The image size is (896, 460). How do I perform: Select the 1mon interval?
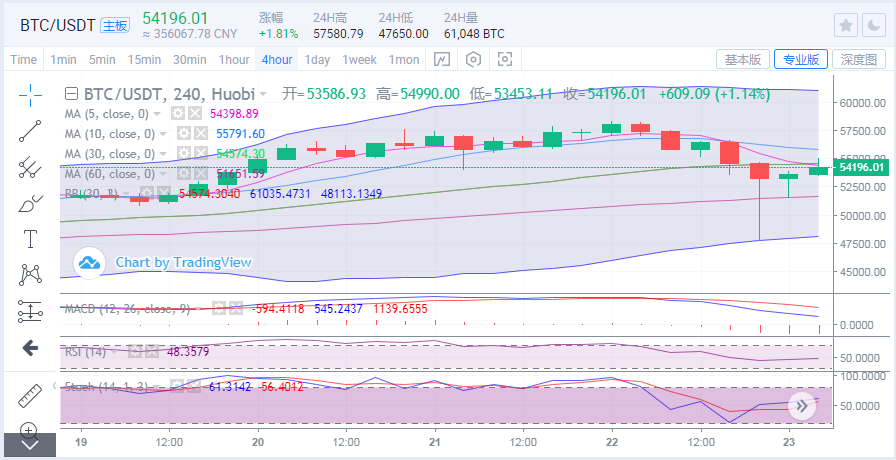click(x=404, y=59)
